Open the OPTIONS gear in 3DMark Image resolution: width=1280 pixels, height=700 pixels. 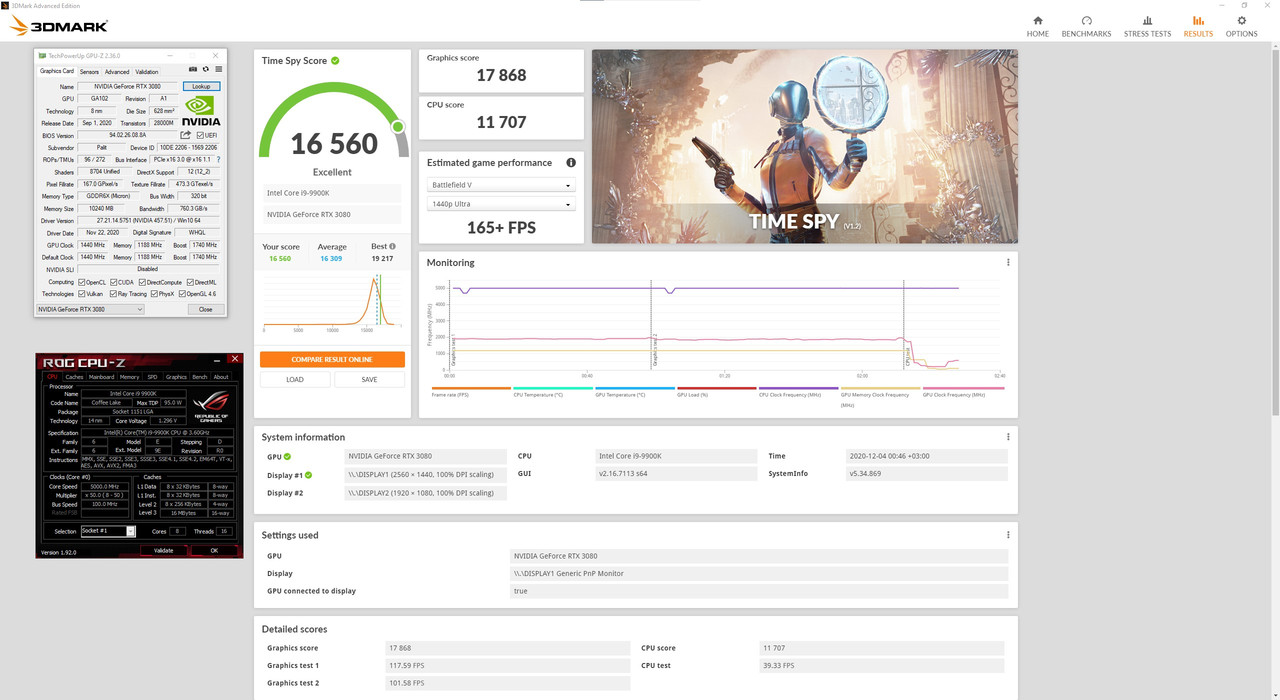click(x=1242, y=26)
